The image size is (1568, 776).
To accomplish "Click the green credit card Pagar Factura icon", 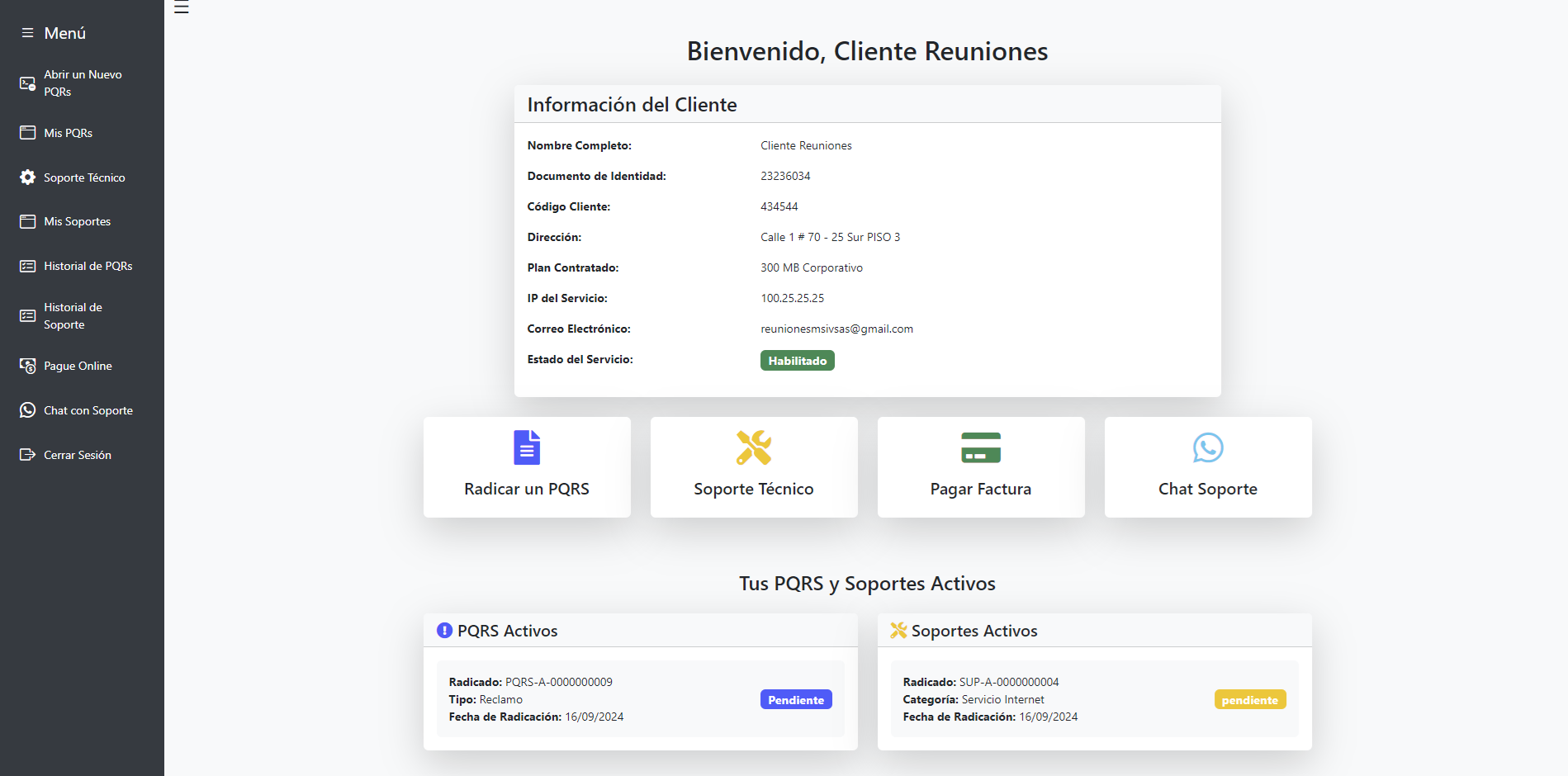I will 980,447.
